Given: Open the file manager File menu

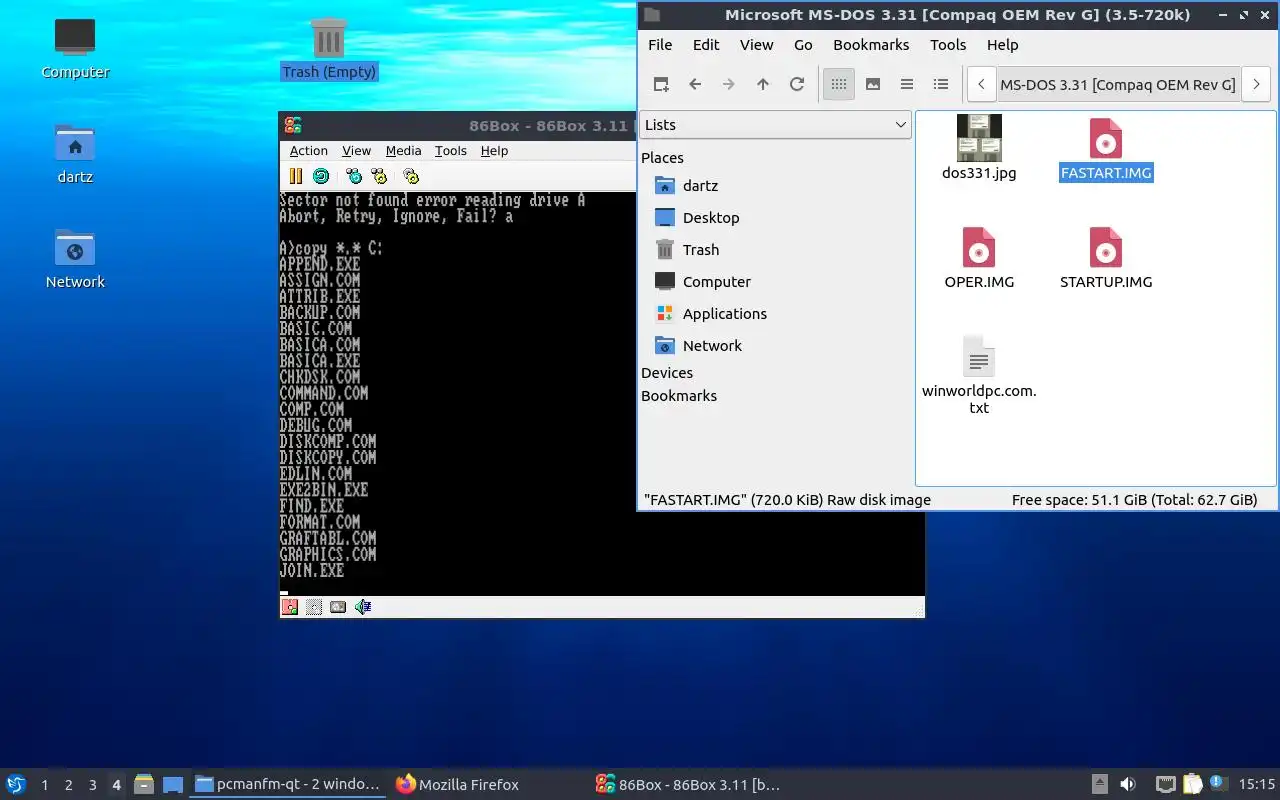Looking at the screenshot, I should click(660, 44).
